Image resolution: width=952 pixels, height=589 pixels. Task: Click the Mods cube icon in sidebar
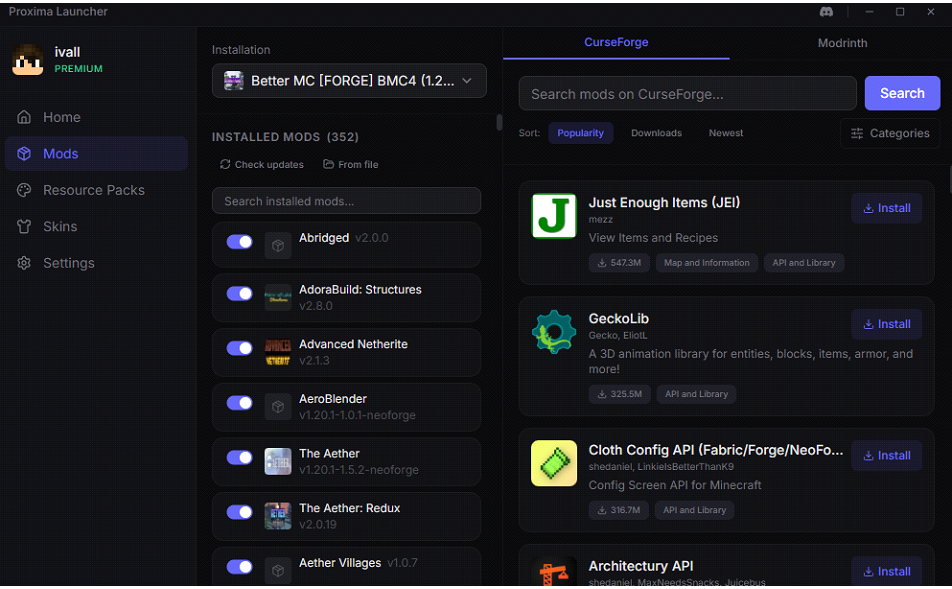click(x=24, y=154)
